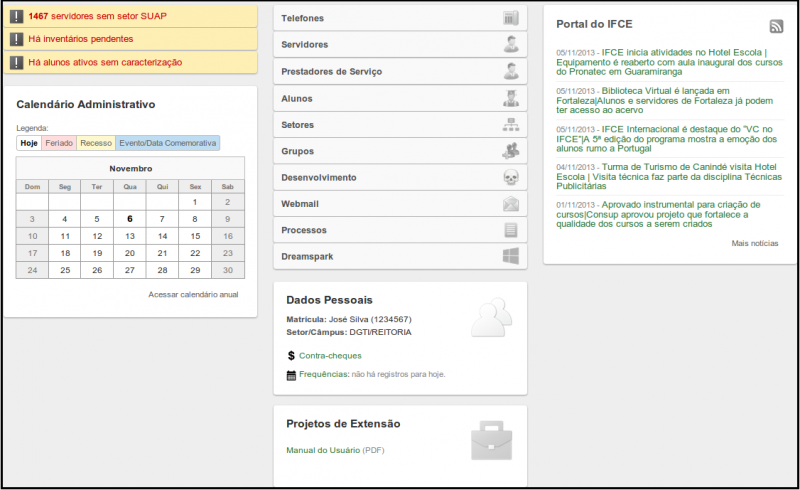Click the skull icon beside Desenvolvimento
This screenshot has height=490, width=800.
pos(511,177)
